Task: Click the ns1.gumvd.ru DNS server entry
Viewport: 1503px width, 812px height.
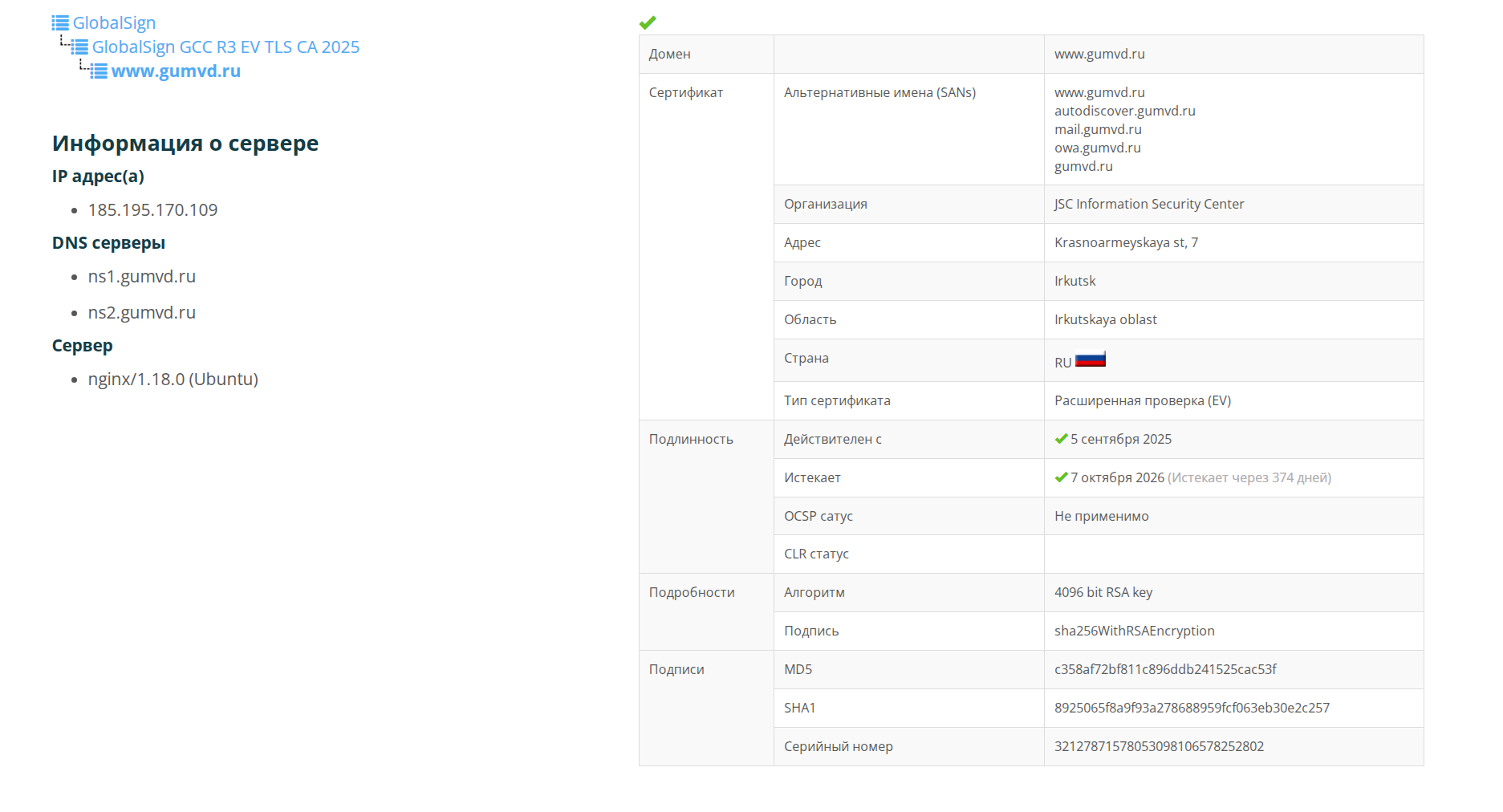Action: (142, 277)
